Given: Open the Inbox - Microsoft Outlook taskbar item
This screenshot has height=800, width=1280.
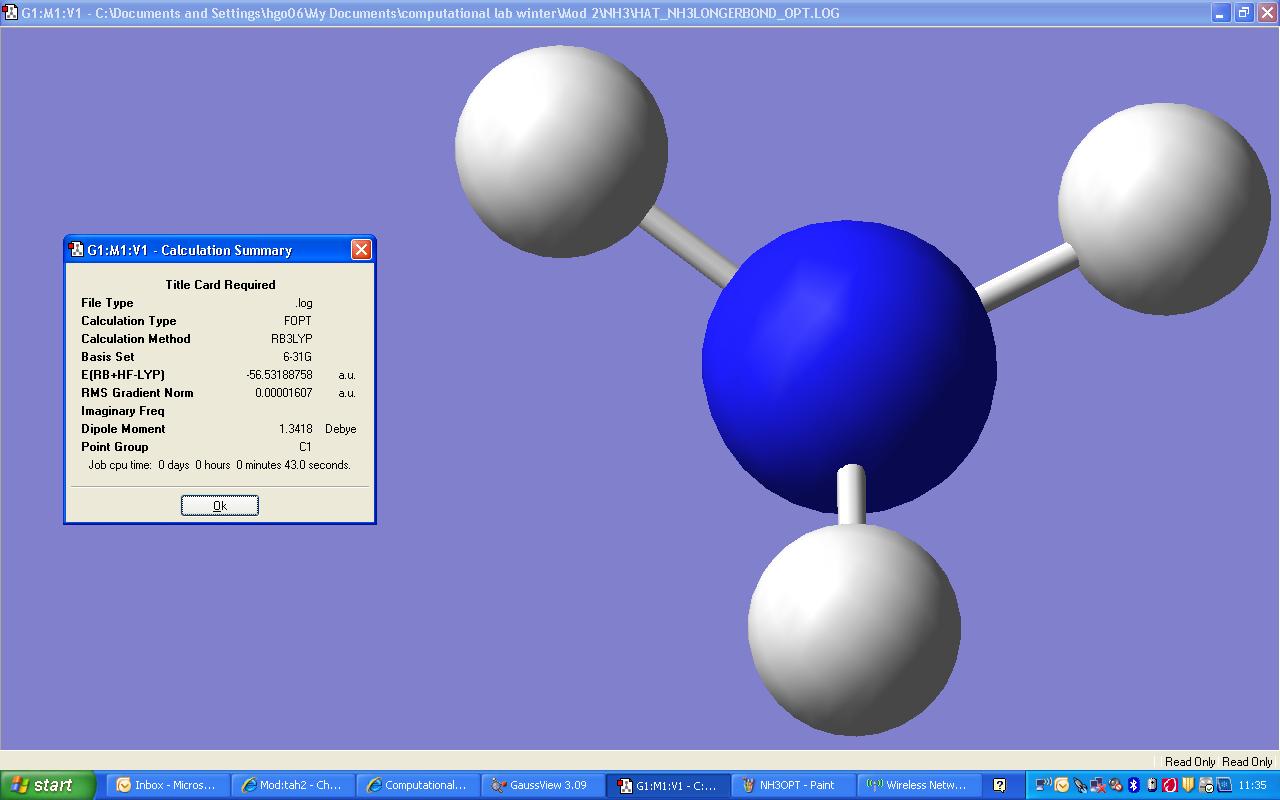Looking at the screenshot, I should [167, 785].
